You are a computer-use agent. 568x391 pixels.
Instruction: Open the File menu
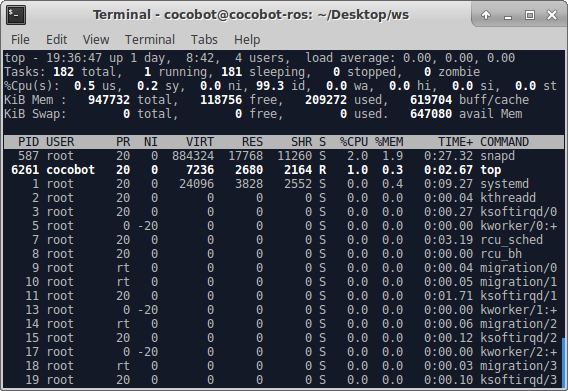(x=20, y=39)
